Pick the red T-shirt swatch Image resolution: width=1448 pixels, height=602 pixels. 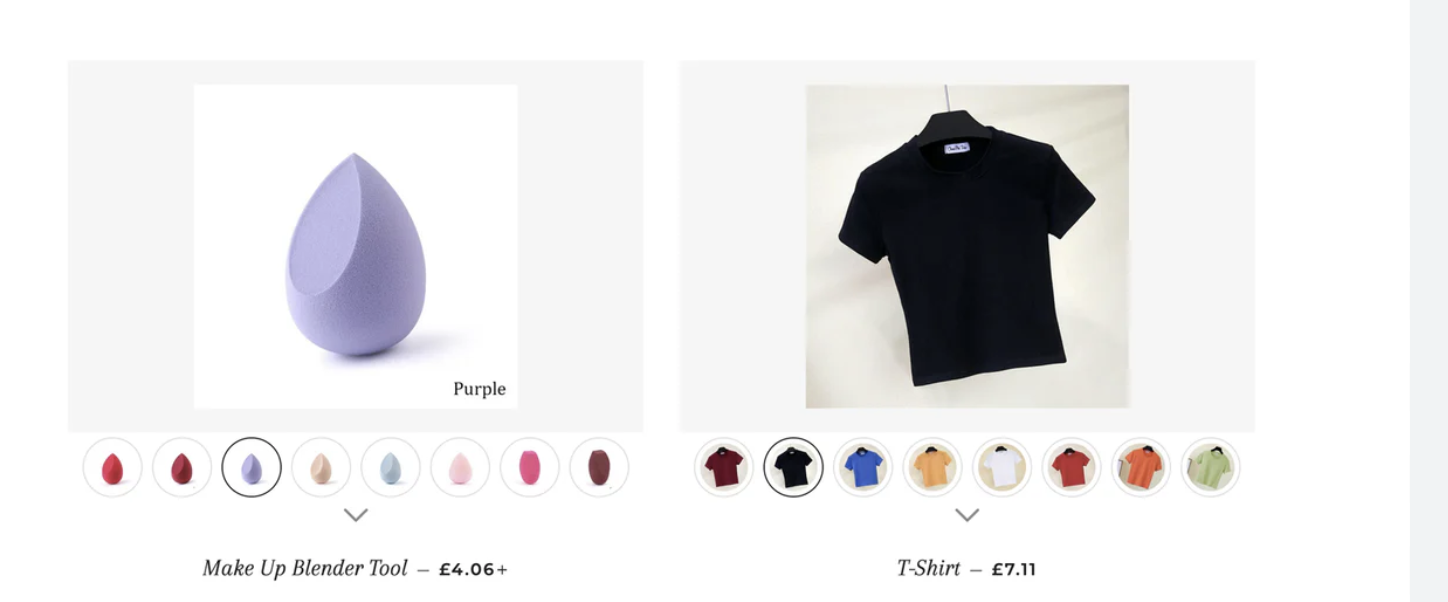(x=1071, y=467)
